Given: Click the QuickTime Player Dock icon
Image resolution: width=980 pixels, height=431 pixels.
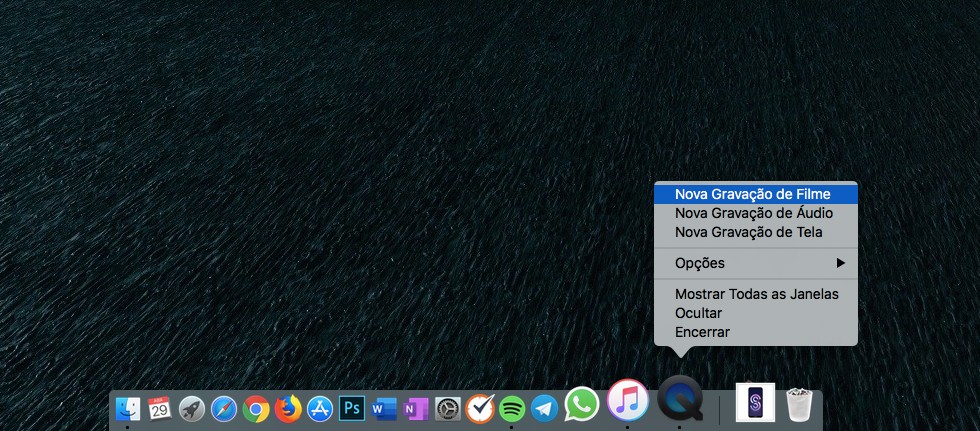Looking at the screenshot, I should pyautogui.click(x=679, y=401).
